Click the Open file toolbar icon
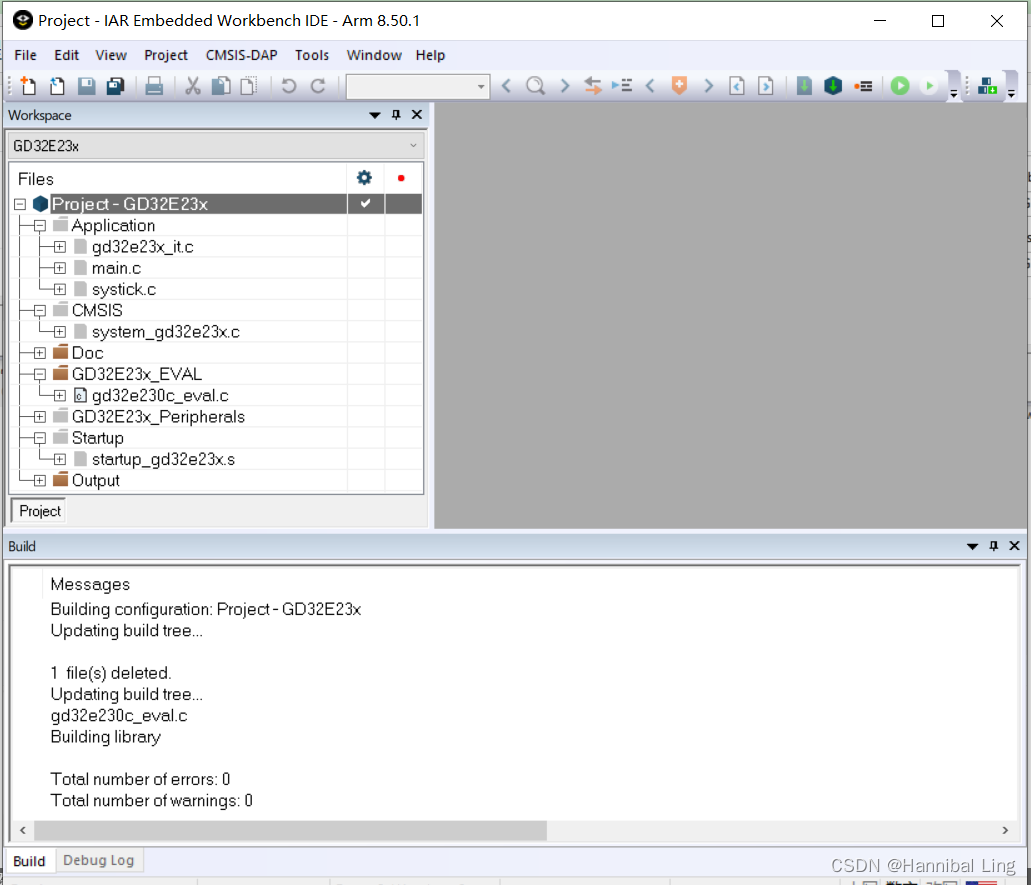 click(x=57, y=86)
